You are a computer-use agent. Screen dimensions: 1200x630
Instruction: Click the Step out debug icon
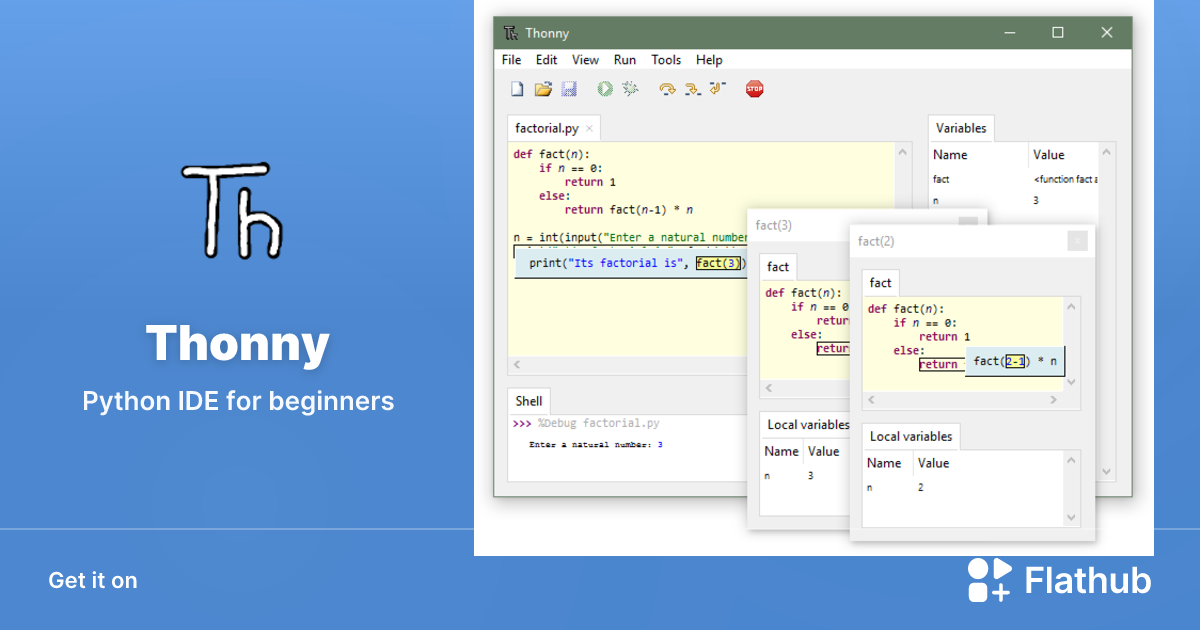pos(717,89)
